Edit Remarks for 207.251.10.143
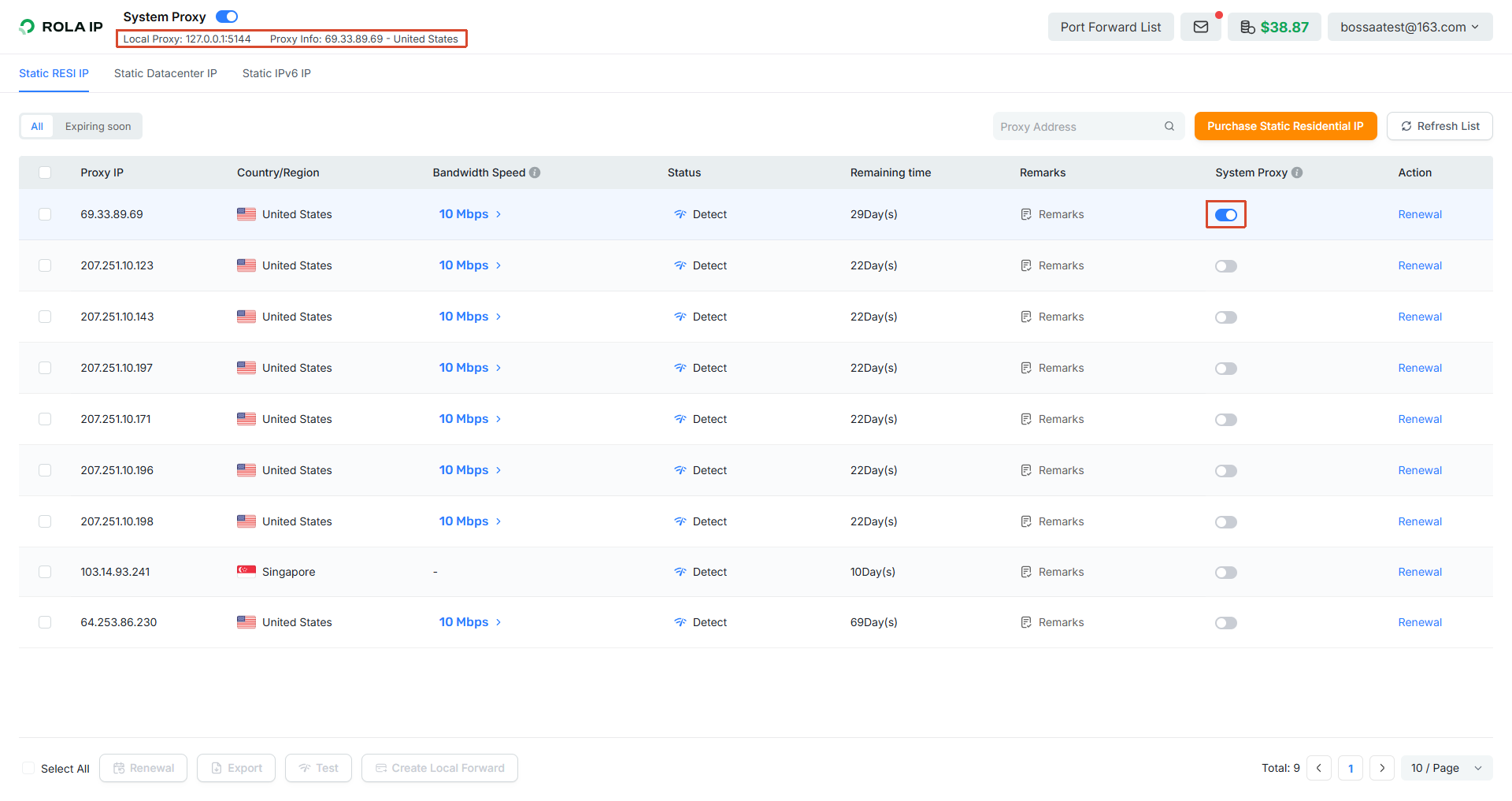Screen dimensions: 1512x801 pyautogui.click(x=1052, y=317)
